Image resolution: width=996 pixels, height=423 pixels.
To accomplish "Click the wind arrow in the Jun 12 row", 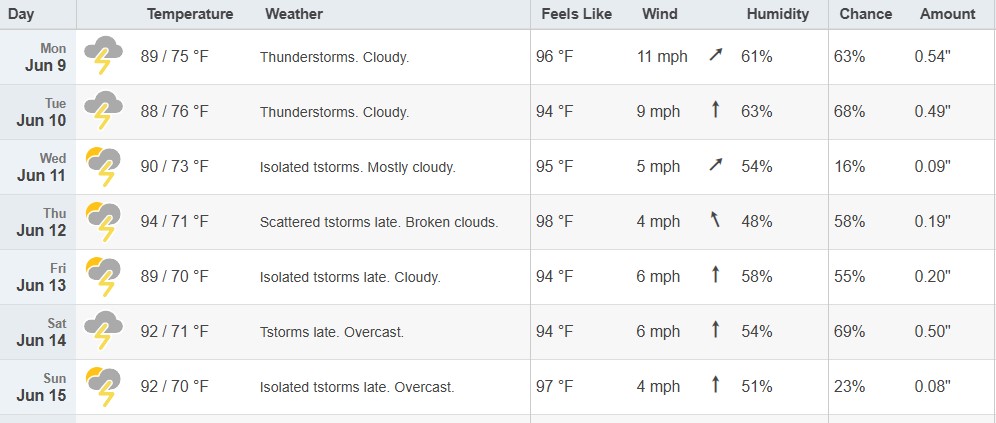I will pyautogui.click(x=715, y=220).
